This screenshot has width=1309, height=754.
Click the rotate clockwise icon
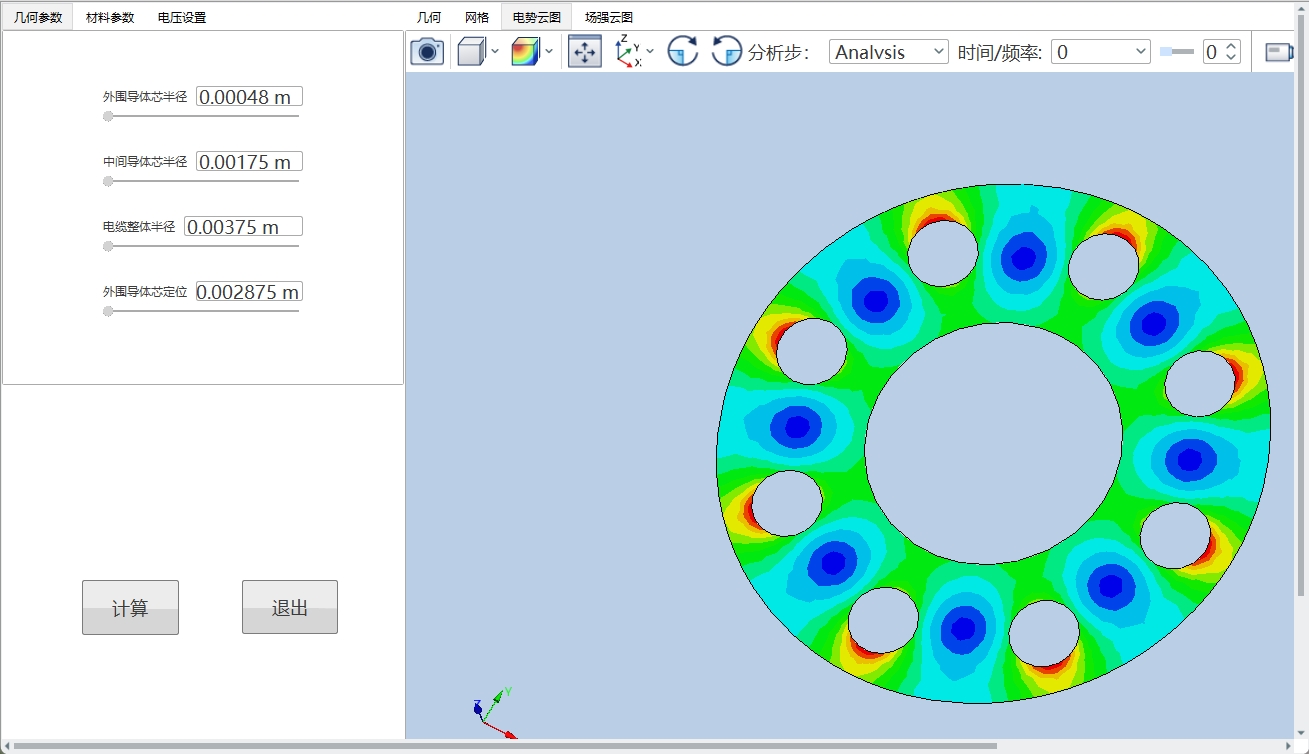point(682,52)
